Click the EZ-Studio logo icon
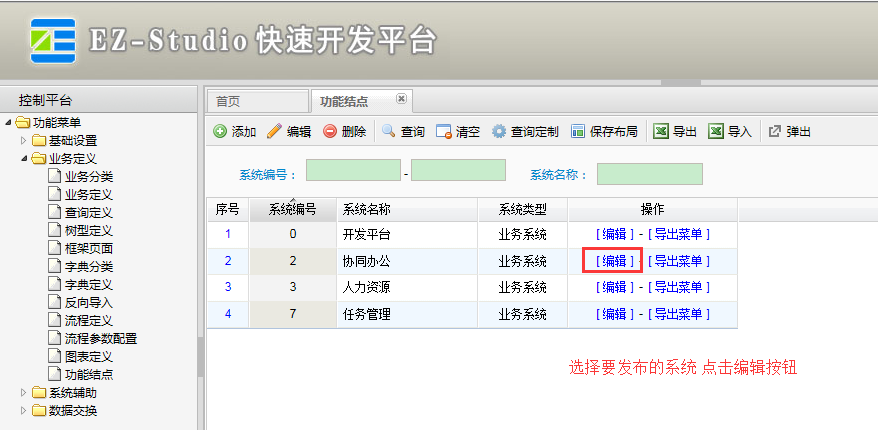 pos(53,41)
